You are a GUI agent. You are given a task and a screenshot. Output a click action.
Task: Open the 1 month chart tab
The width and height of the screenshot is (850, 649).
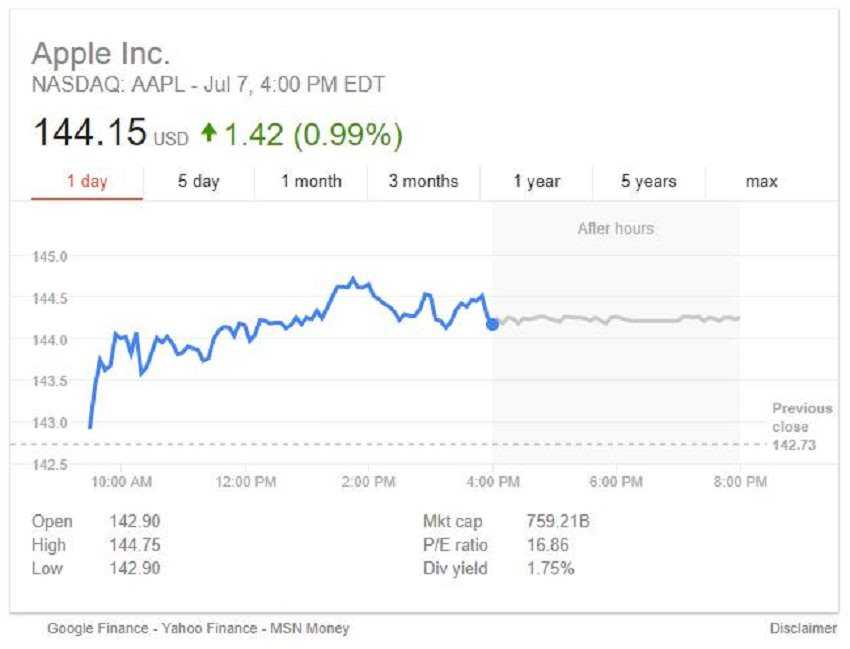[311, 181]
